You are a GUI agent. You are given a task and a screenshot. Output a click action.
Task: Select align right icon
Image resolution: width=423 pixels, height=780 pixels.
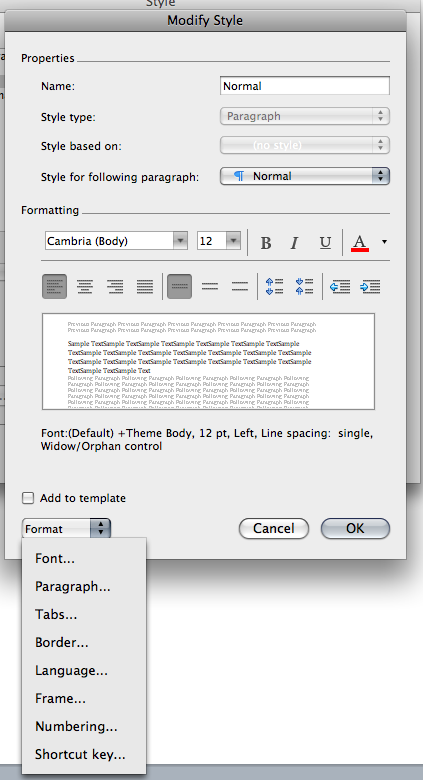[x=115, y=287]
